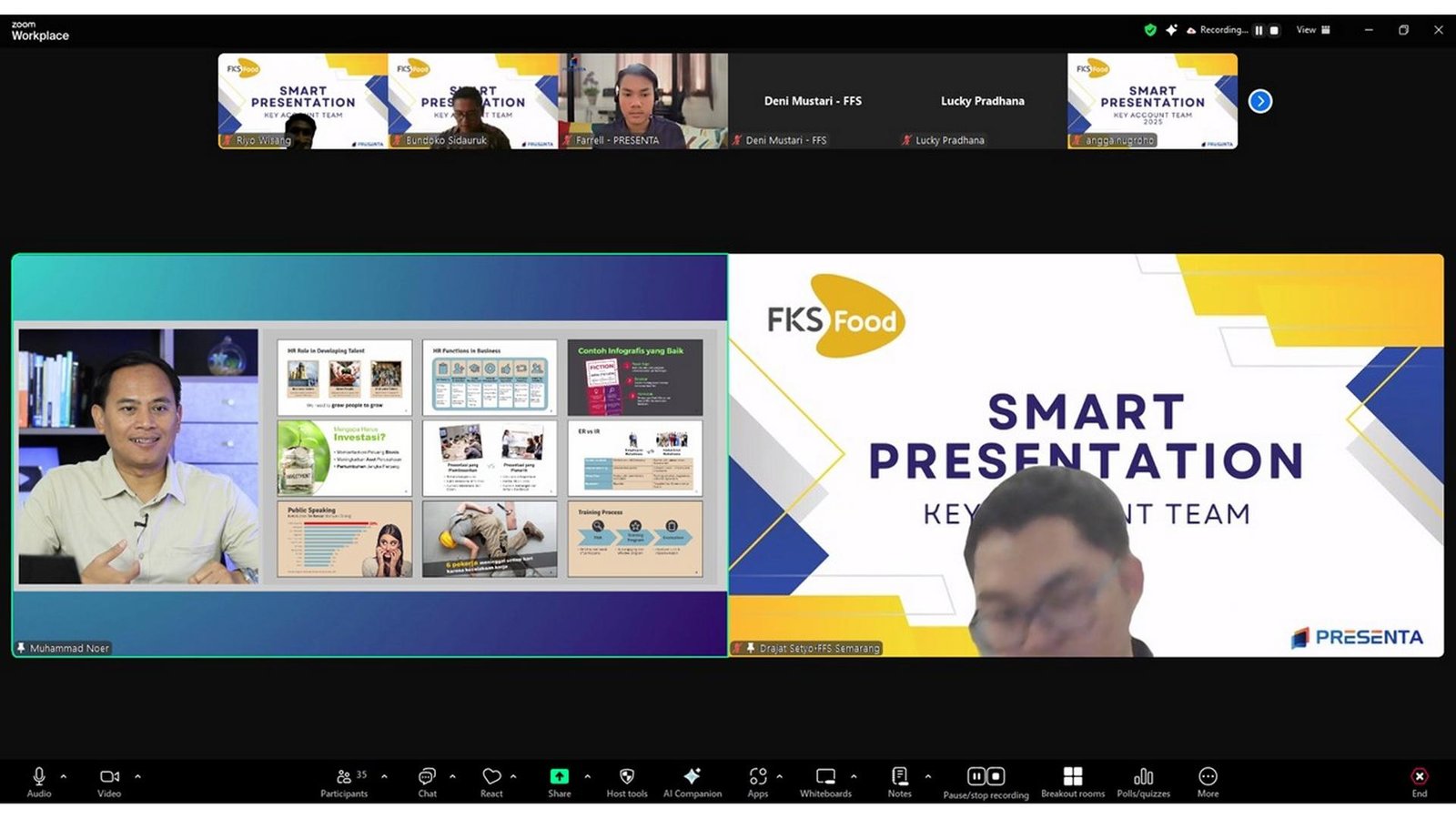Open the video options caret beside Video
1456x819 pixels.
pos(138,776)
